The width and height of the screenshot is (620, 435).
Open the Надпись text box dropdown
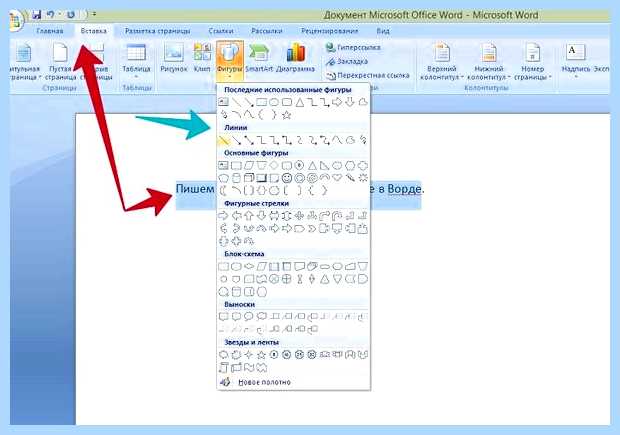[576, 60]
